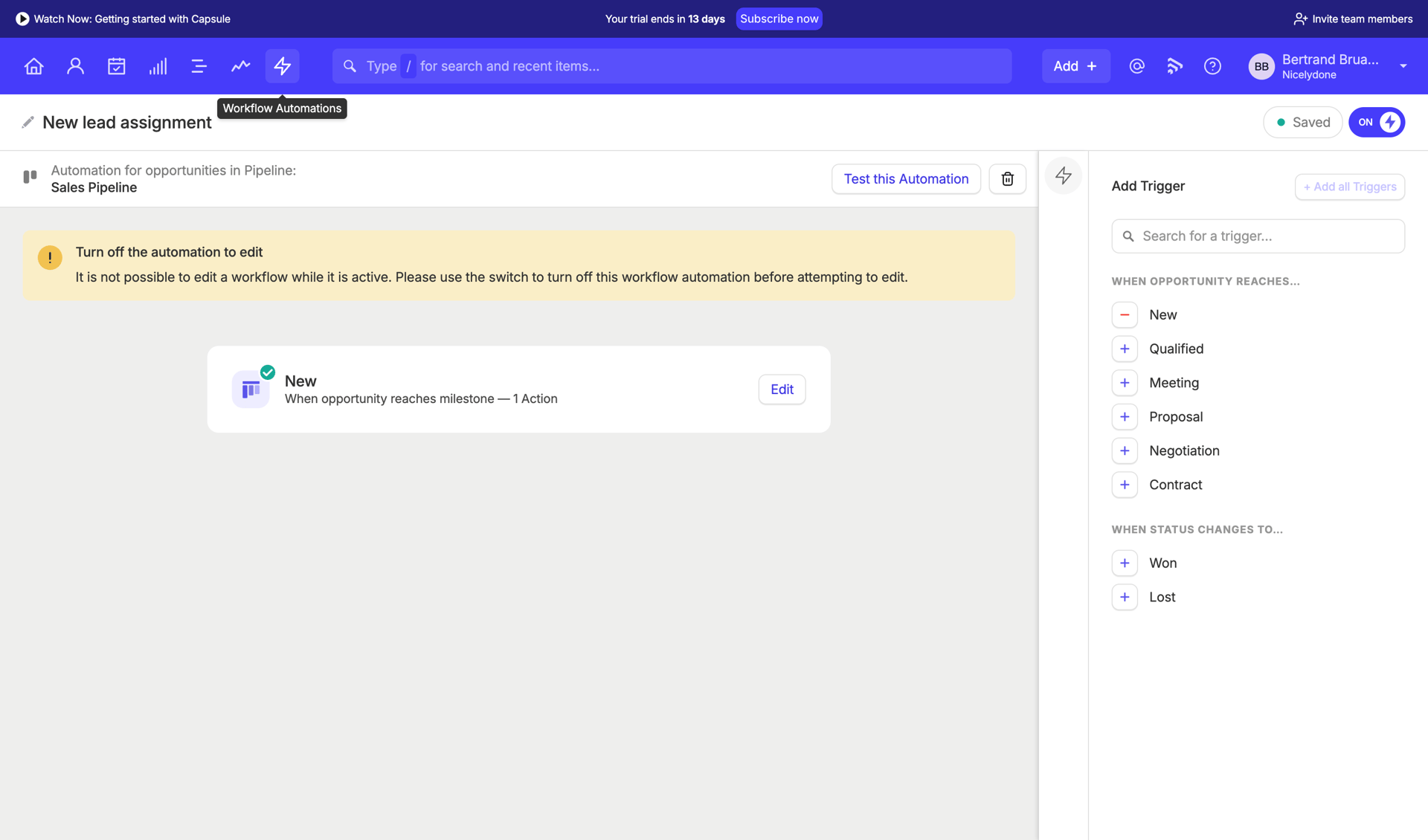Open the Add menu in the header
The width and height of the screenshot is (1428, 840).
(x=1075, y=65)
